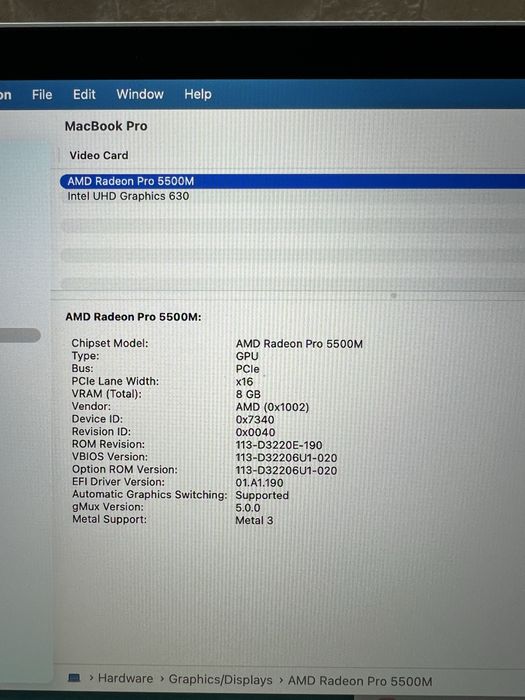Viewport: 525px width, 700px height.
Task: Open the Help menu
Action: click(198, 94)
